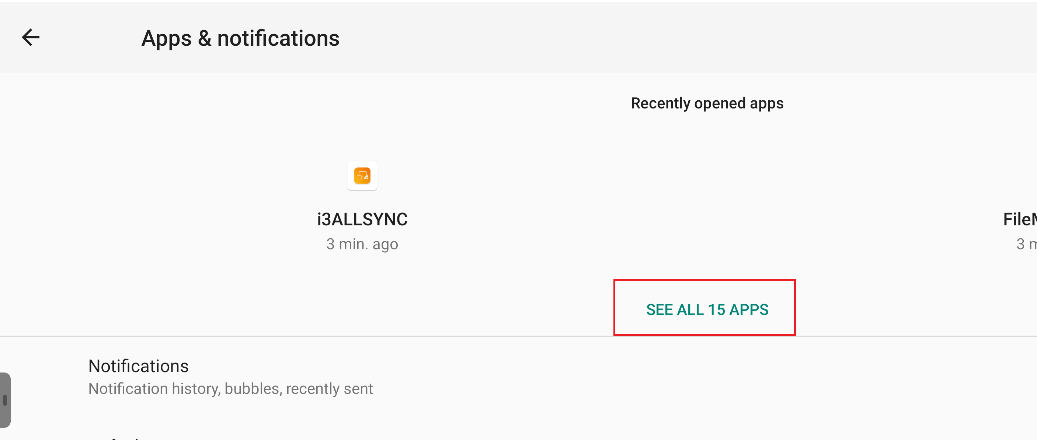The height and width of the screenshot is (440, 1037).
Task: Click the "Apps & notifications" page title
Action: (240, 39)
